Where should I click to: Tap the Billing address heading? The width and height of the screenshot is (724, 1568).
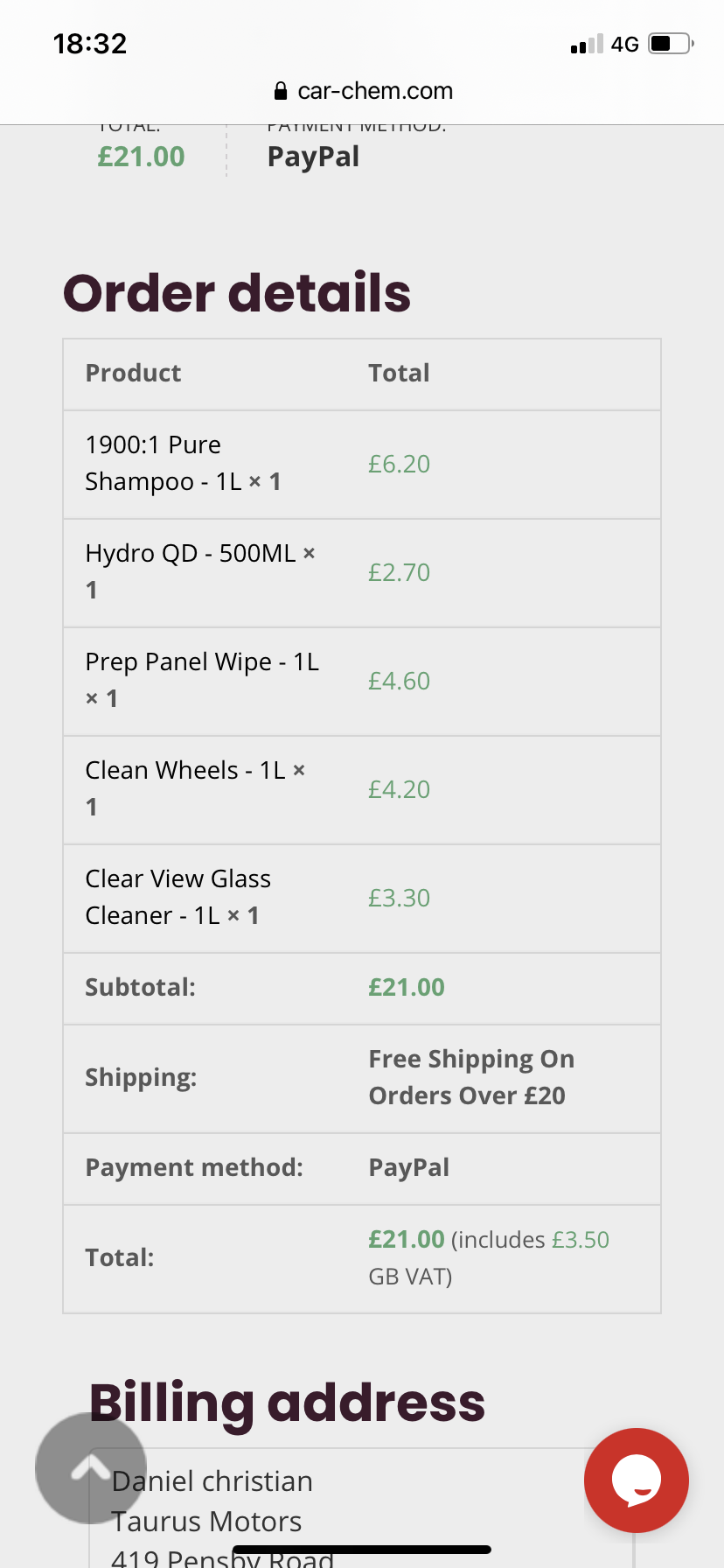click(287, 1402)
